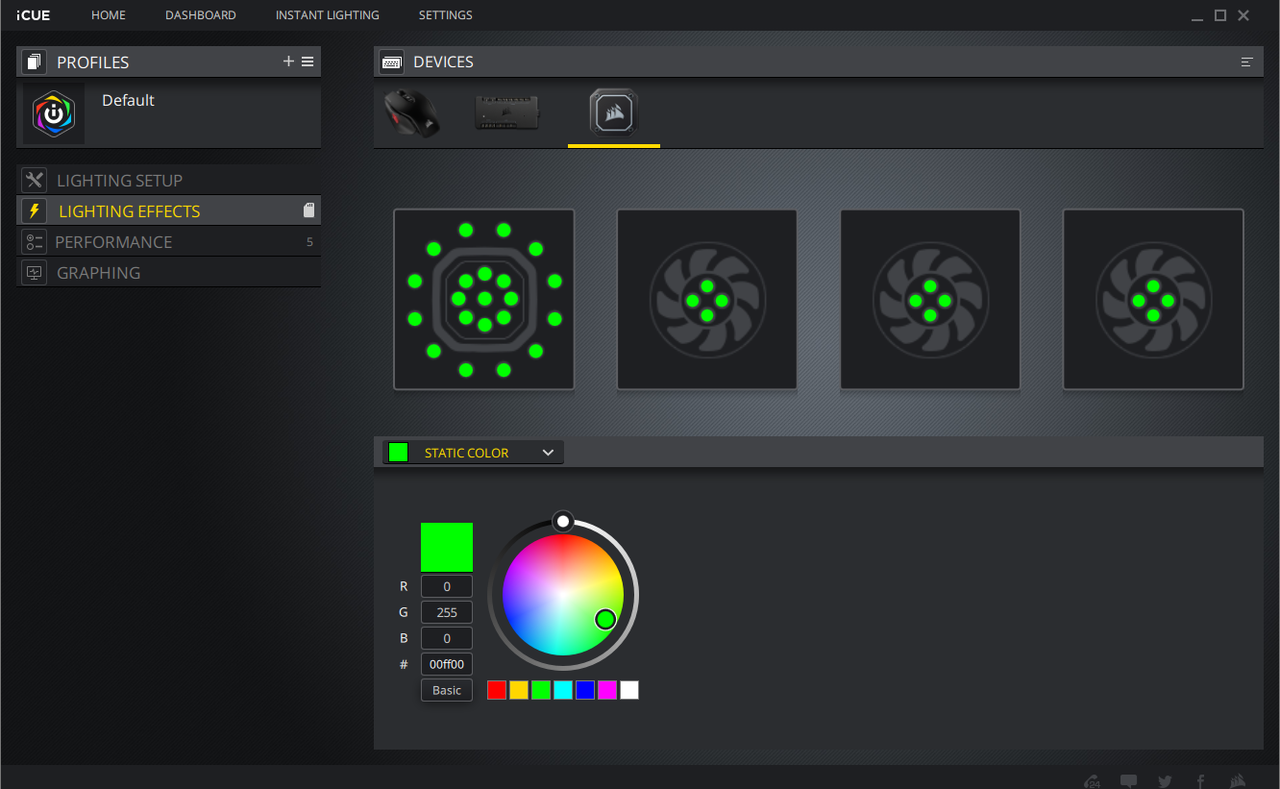Click the Profiles panel icon
Image resolution: width=1280 pixels, height=789 pixels.
[x=35, y=62]
